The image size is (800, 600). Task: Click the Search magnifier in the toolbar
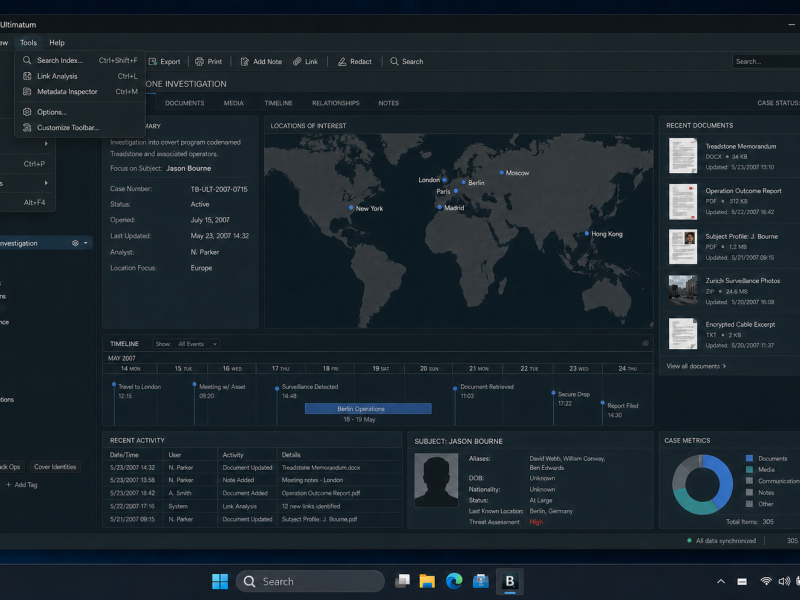[x=394, y=61]
